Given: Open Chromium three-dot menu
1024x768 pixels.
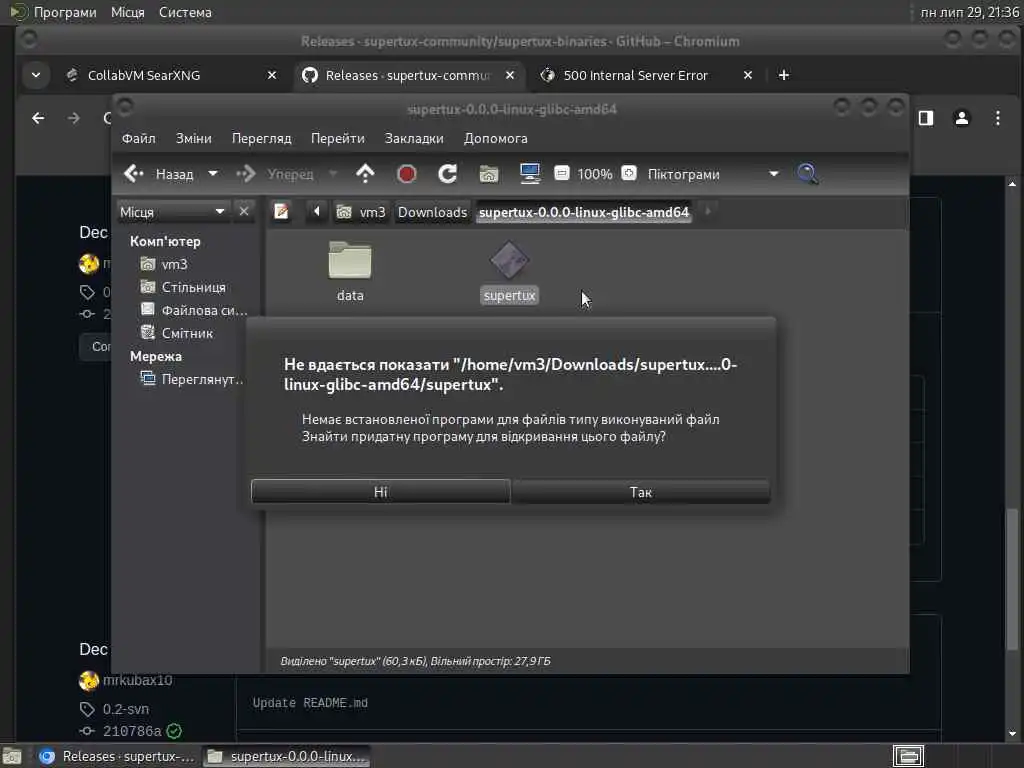Looking at the screenshot, I should [x=998, y=118].
